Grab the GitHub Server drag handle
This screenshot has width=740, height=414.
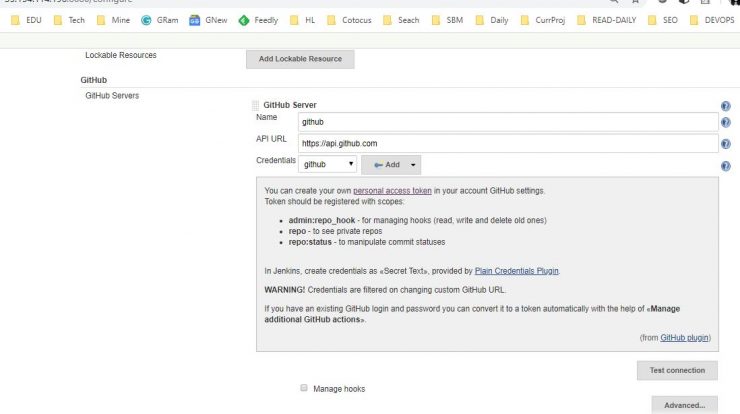tap(255, 105)
